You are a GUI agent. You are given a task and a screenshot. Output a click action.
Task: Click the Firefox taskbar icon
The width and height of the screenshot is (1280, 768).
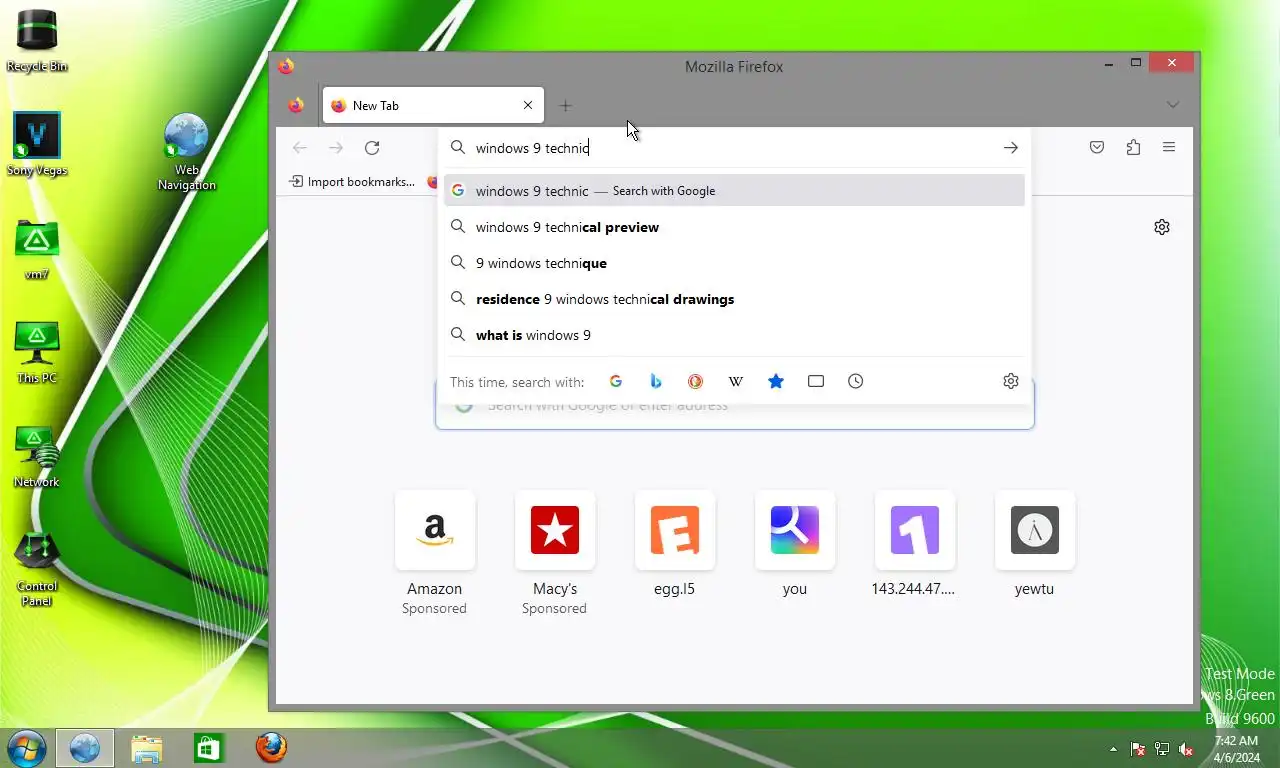click(x=271, y=748)
